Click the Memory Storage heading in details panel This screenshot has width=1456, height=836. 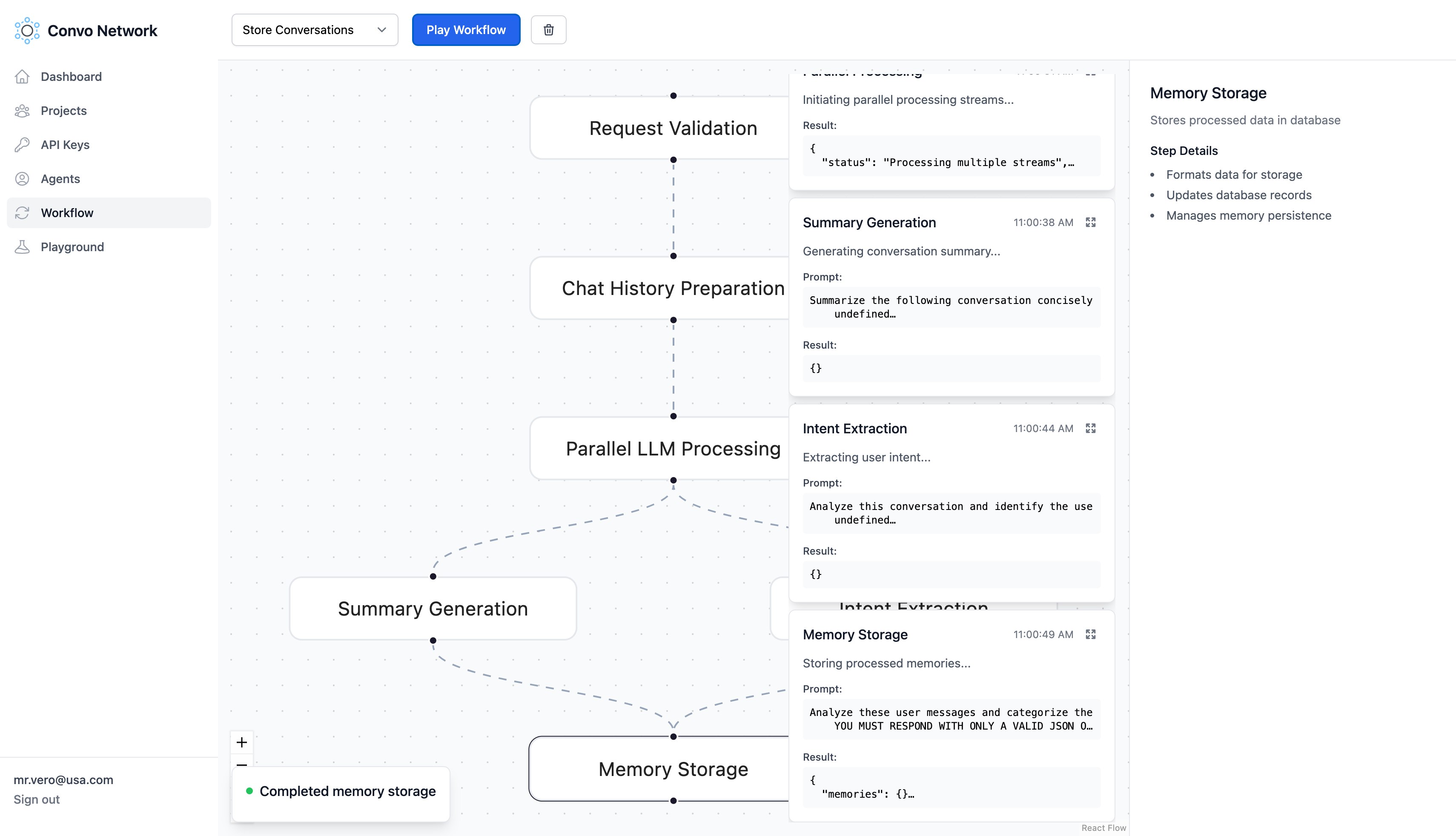[1208, 93]
